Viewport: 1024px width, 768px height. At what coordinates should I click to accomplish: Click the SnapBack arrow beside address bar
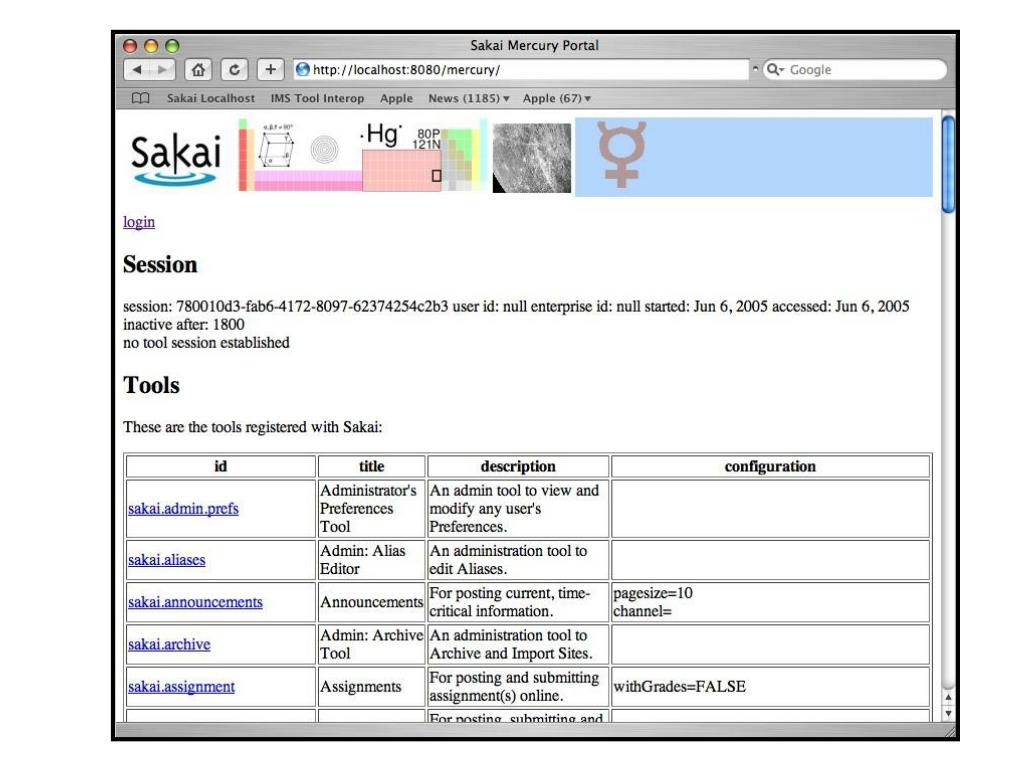pyautogui.click(x=755, y=68)
